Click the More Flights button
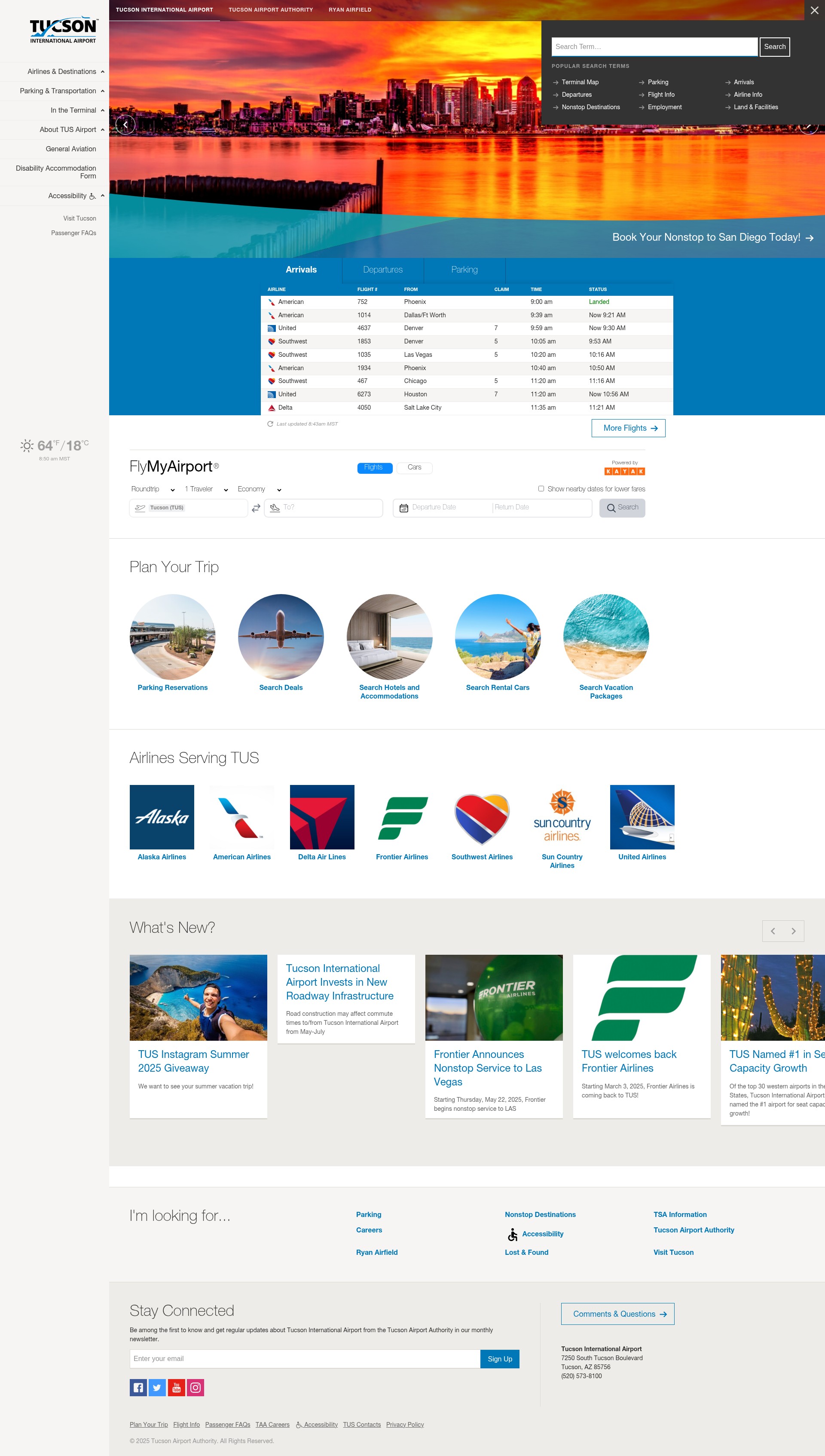 click(x=628, y=428)
